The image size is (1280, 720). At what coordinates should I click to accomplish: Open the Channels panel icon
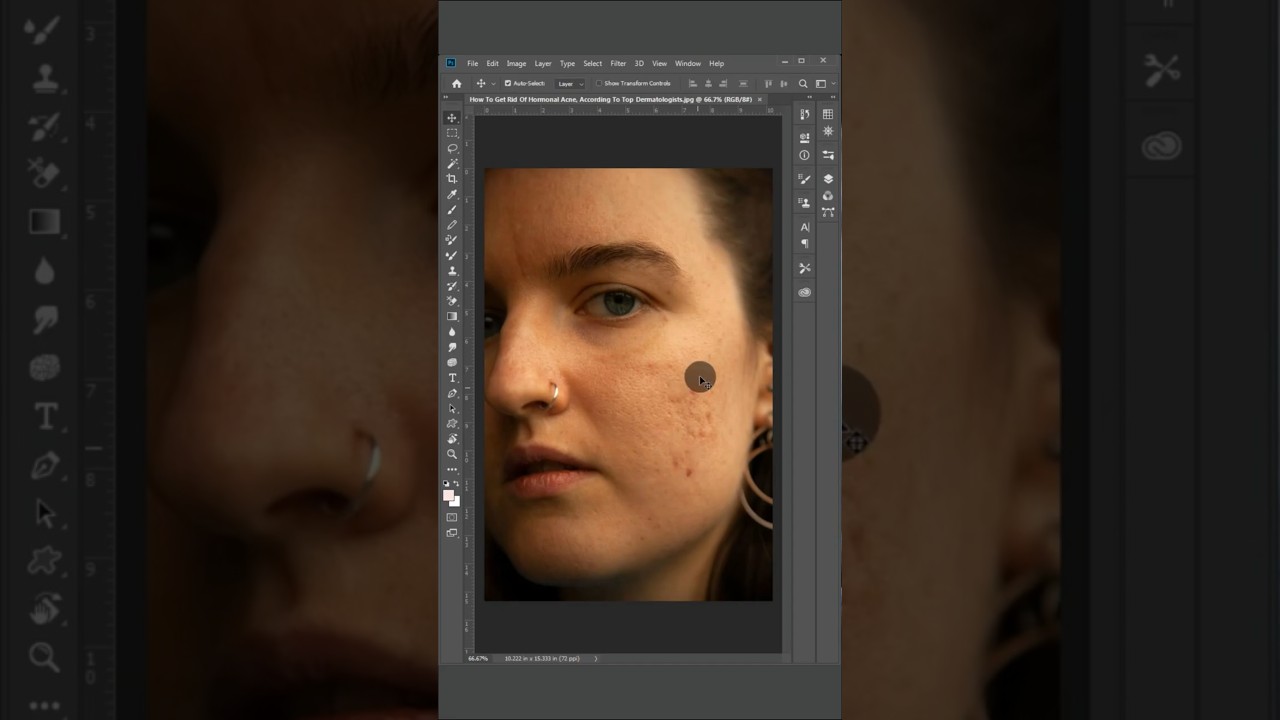(x=828, y=196)
